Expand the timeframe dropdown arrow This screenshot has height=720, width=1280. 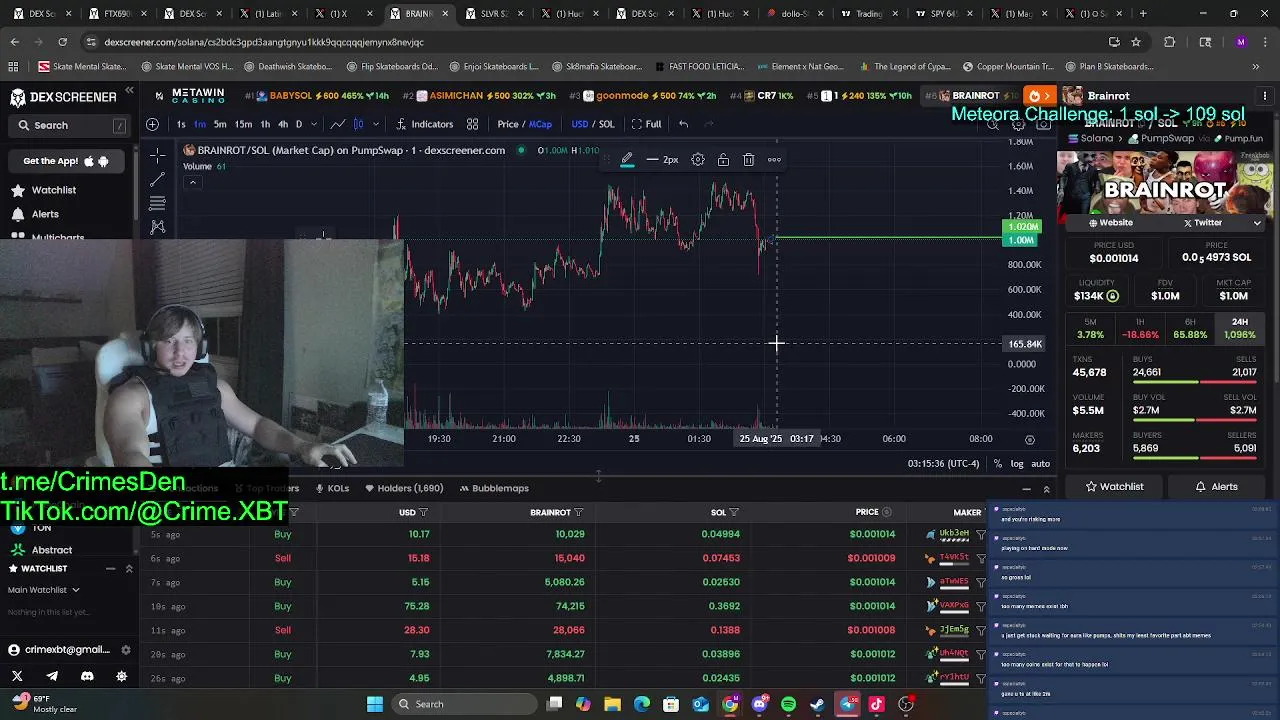(314, 124)
